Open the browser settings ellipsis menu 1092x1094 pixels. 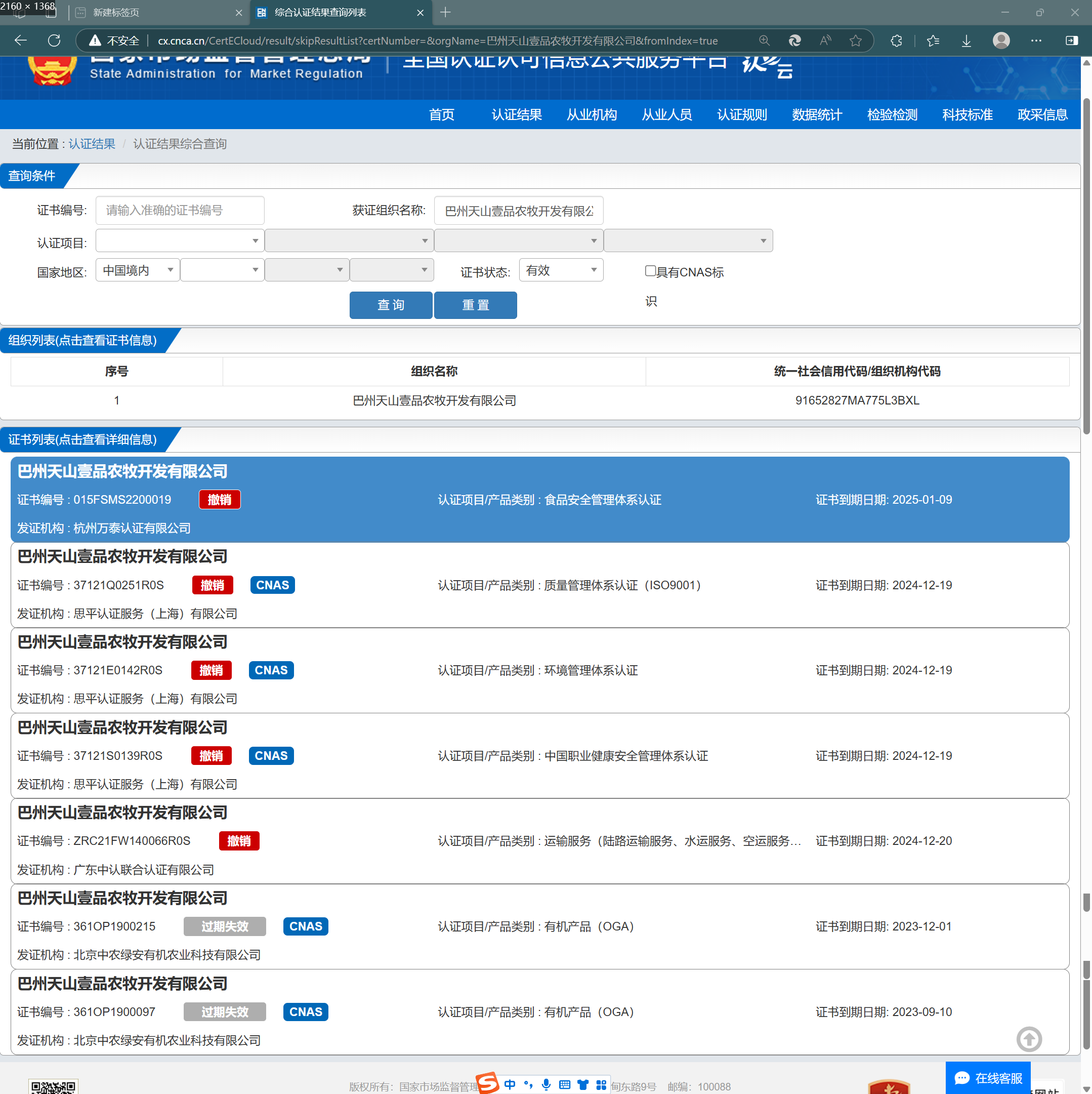pyautogui.click(x=1036, y=40)
